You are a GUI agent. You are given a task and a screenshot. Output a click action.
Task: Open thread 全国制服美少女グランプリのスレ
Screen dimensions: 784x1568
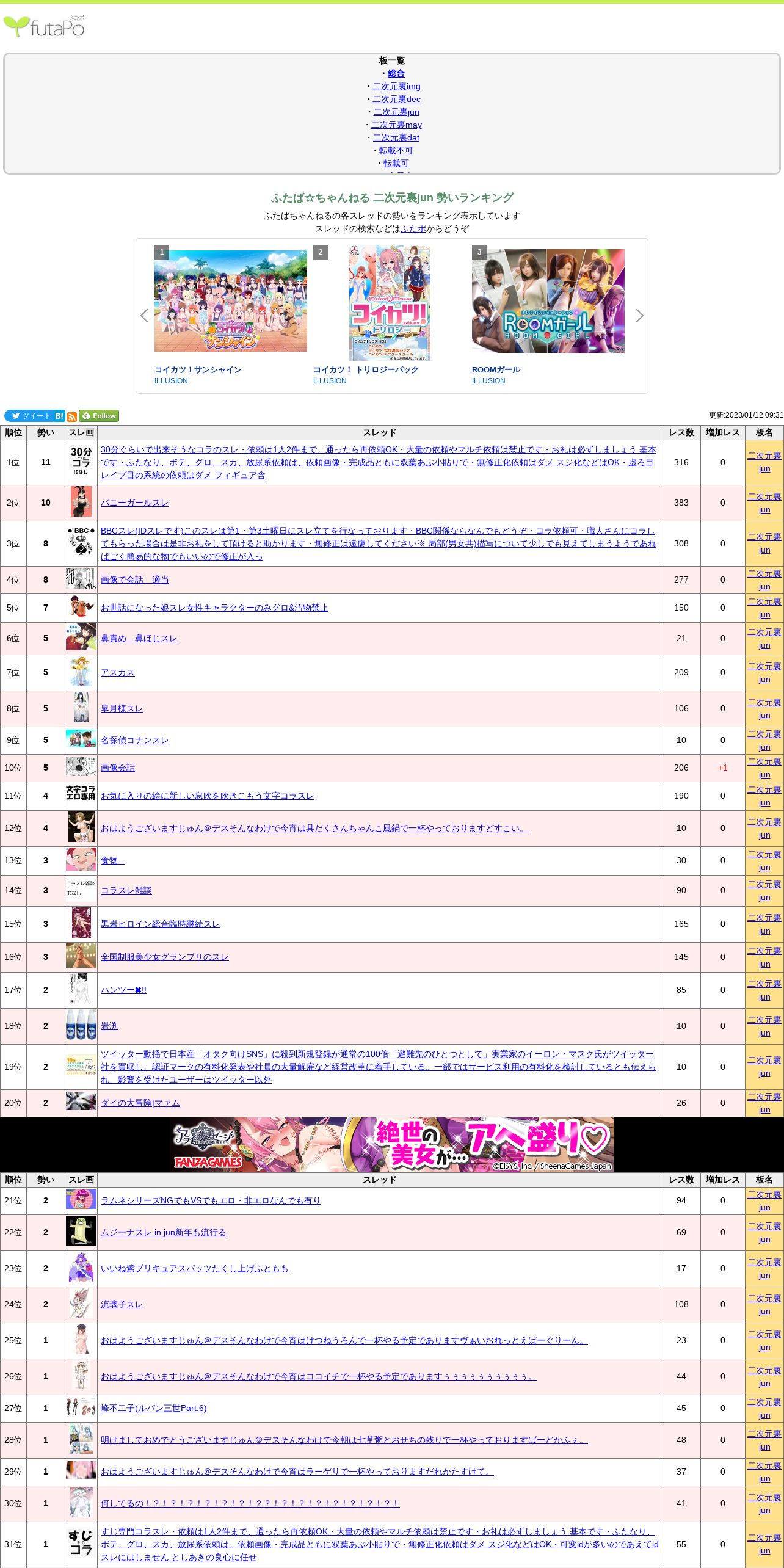[x=164, y=957]
